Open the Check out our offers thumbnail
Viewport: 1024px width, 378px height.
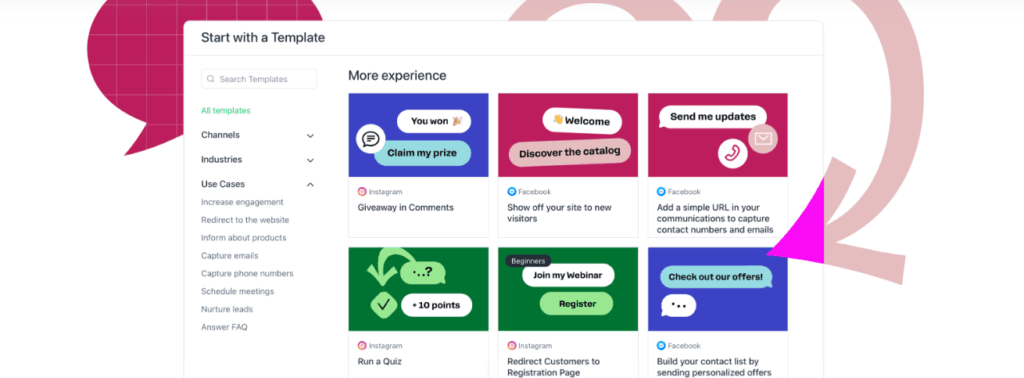click(718, 289)
